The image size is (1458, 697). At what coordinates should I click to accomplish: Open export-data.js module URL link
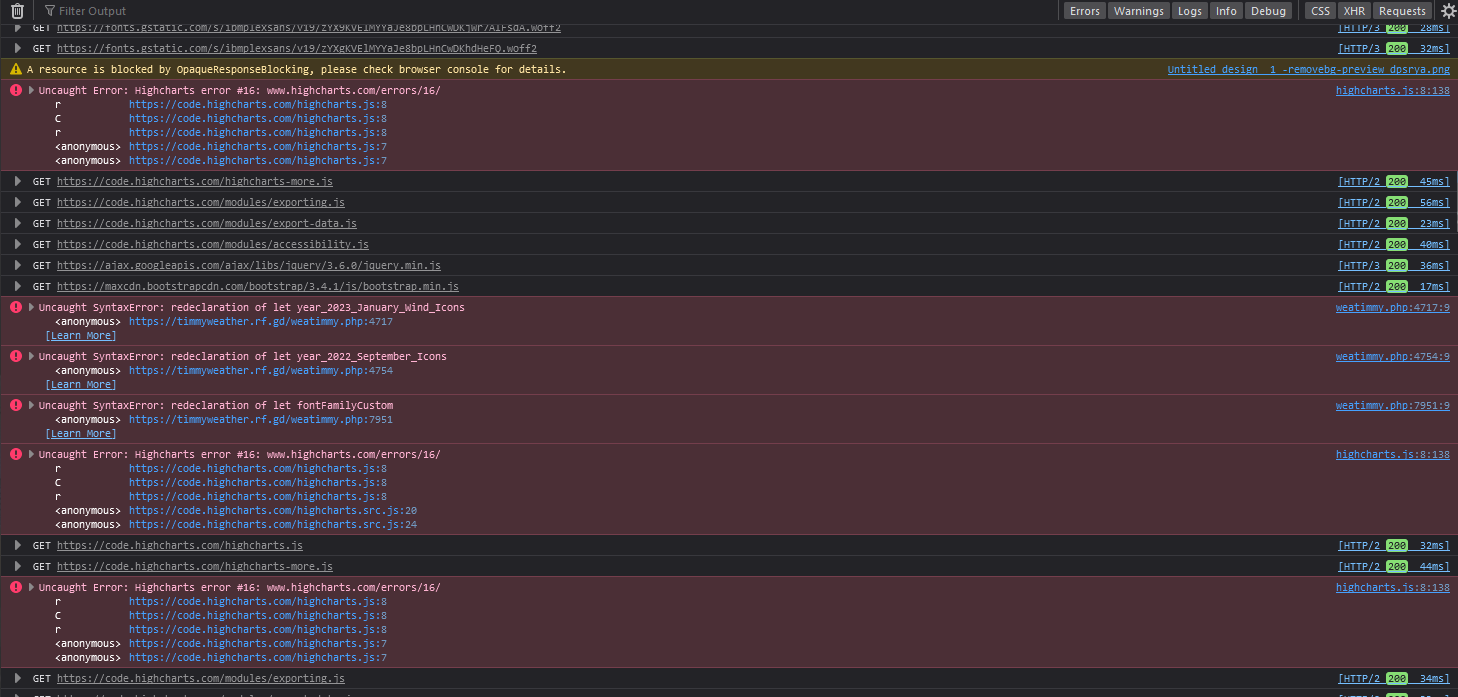tap(206, 224)
